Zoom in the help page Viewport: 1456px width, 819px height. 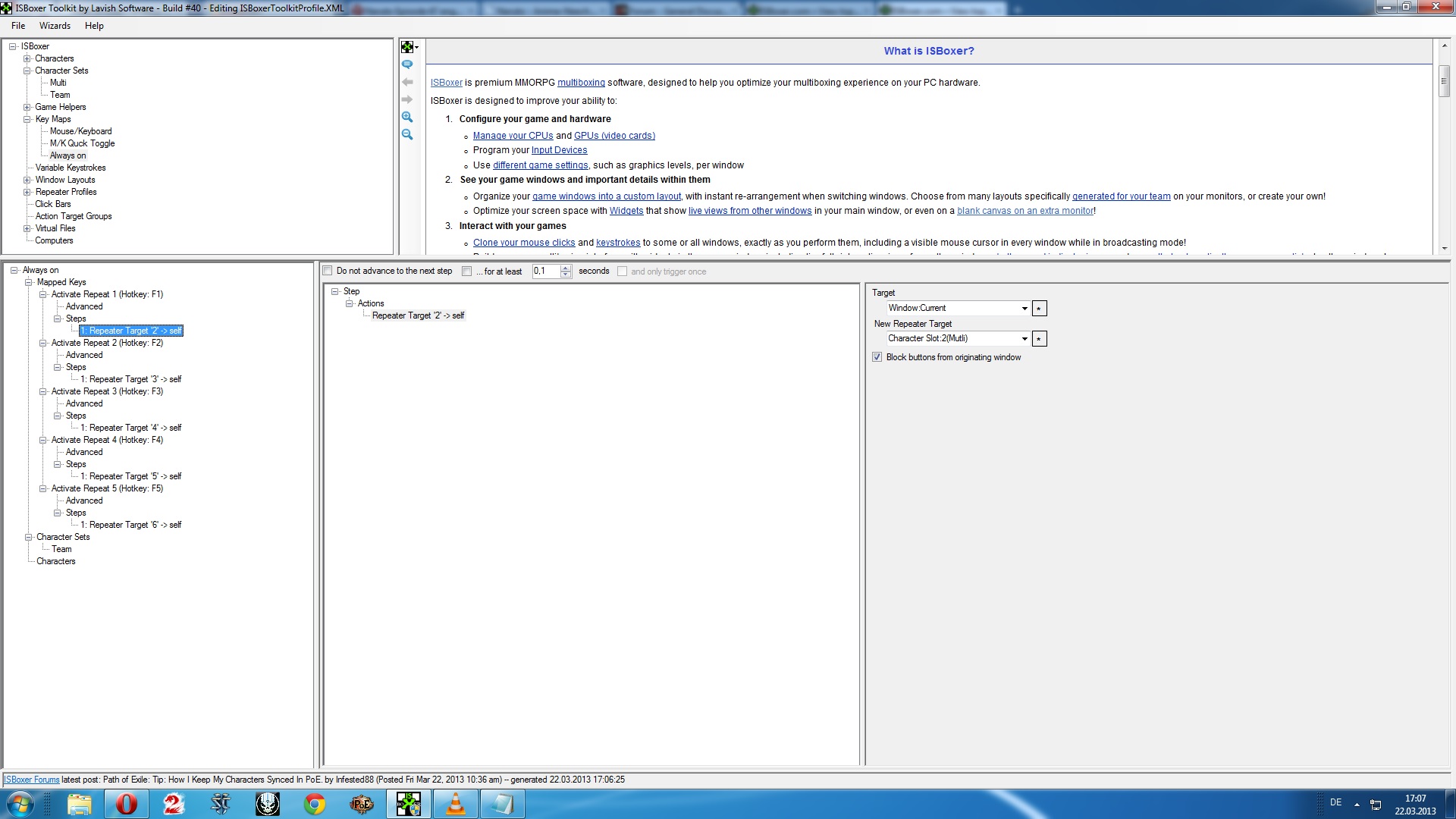coord(407,117)
